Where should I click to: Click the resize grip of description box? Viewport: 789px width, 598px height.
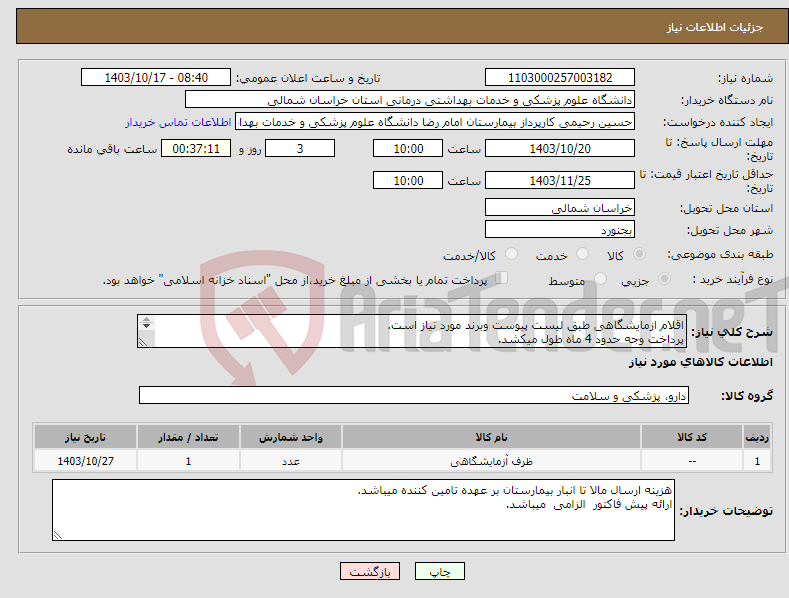click(143, 342)
